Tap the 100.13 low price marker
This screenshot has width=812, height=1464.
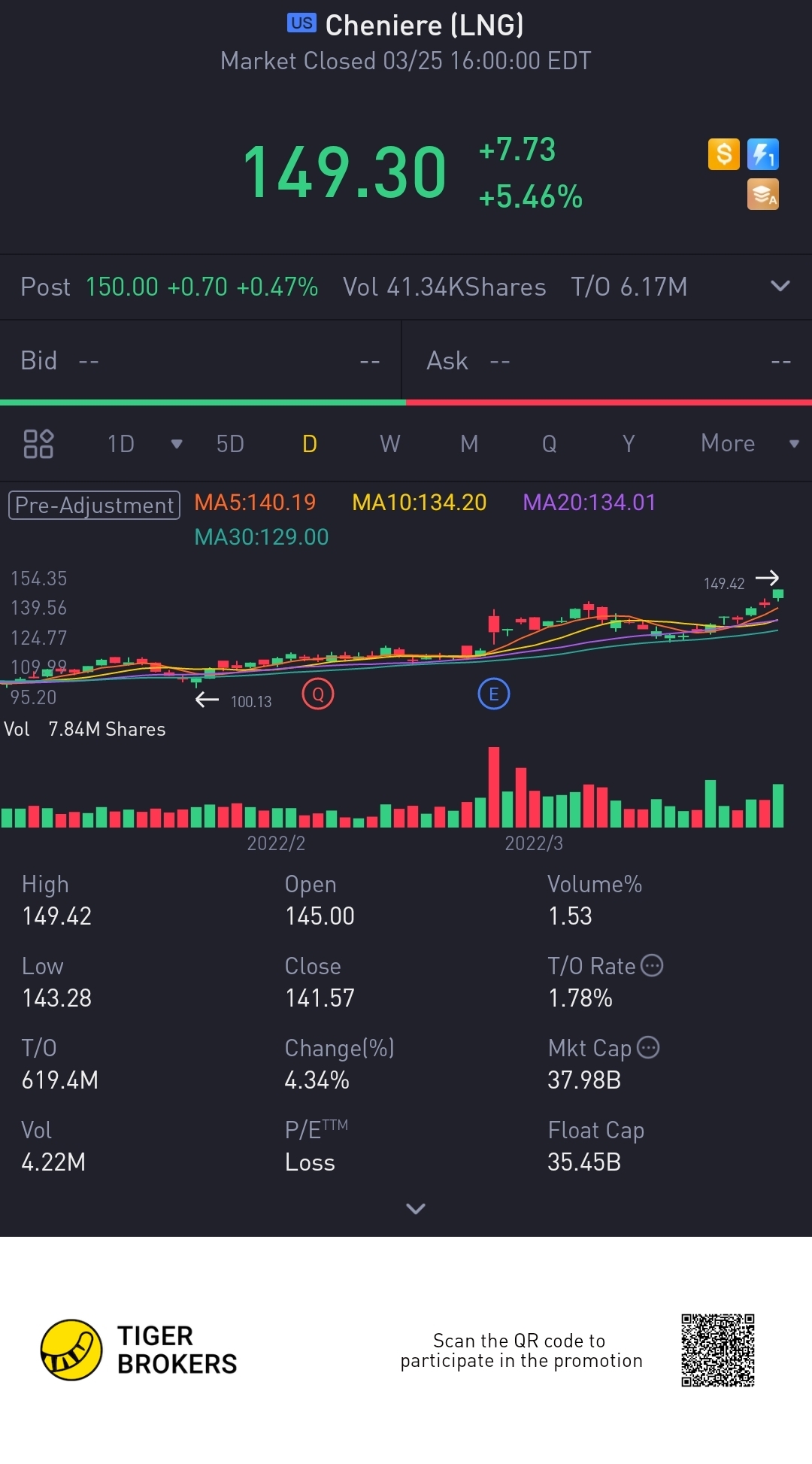click(251, 702)
